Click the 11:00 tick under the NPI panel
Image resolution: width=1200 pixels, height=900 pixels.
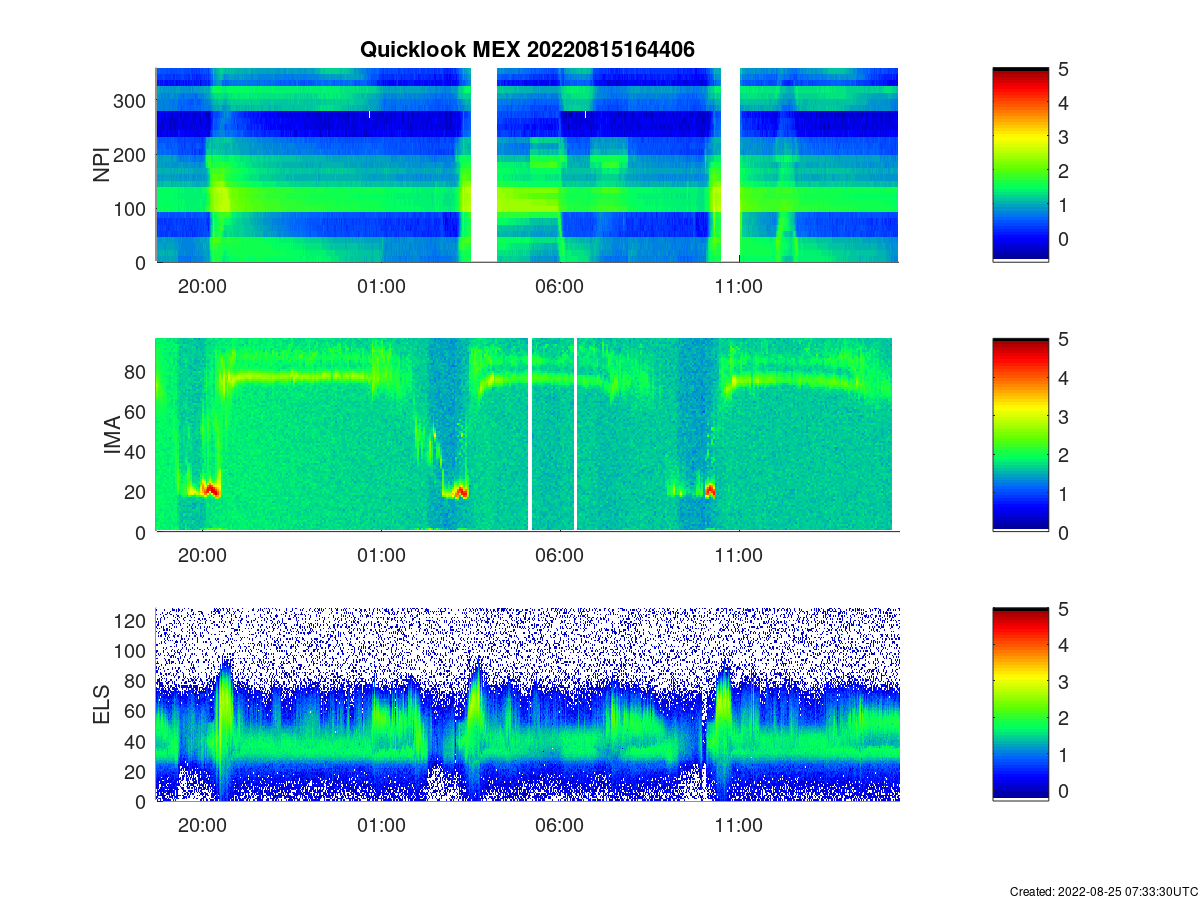click(x=739, y=286)
